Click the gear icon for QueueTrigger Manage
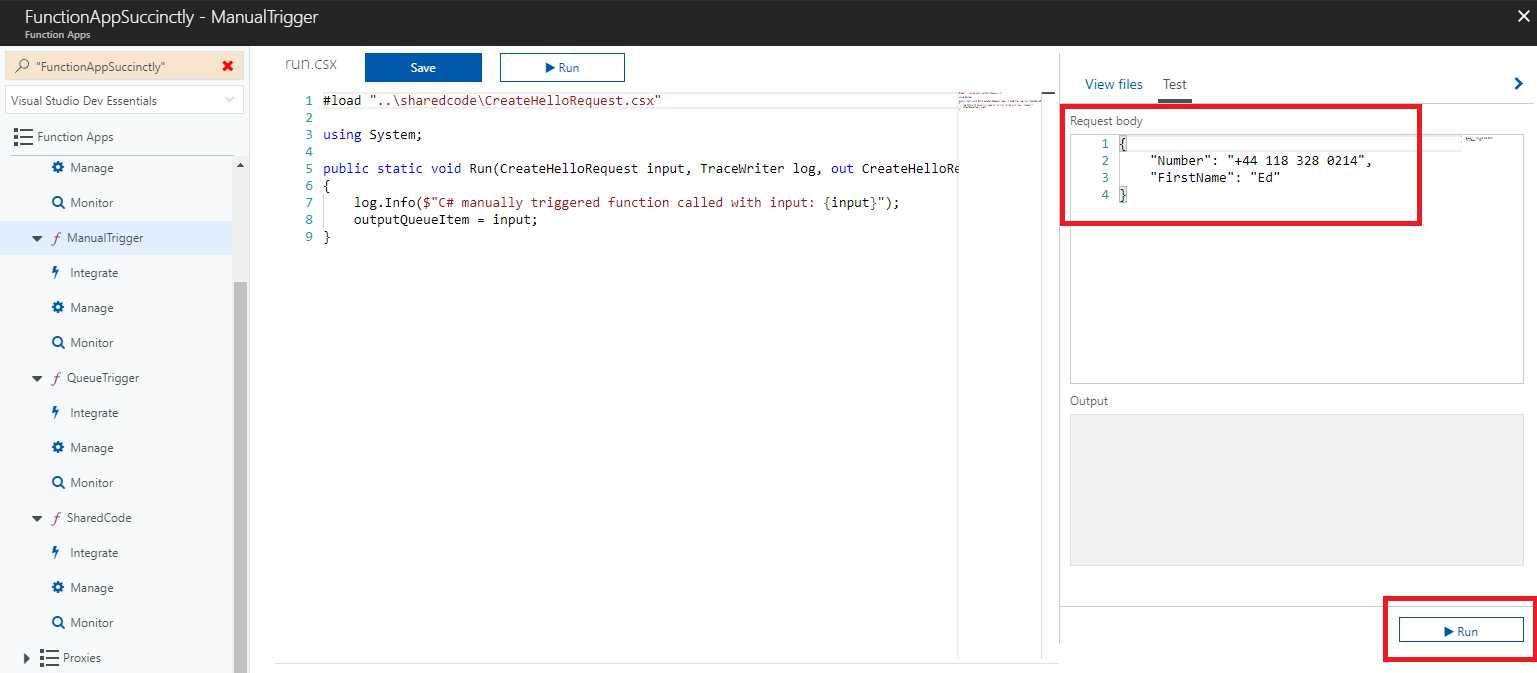The height and width of the screenshot is (673, 1537). click(x=57, y=447)
